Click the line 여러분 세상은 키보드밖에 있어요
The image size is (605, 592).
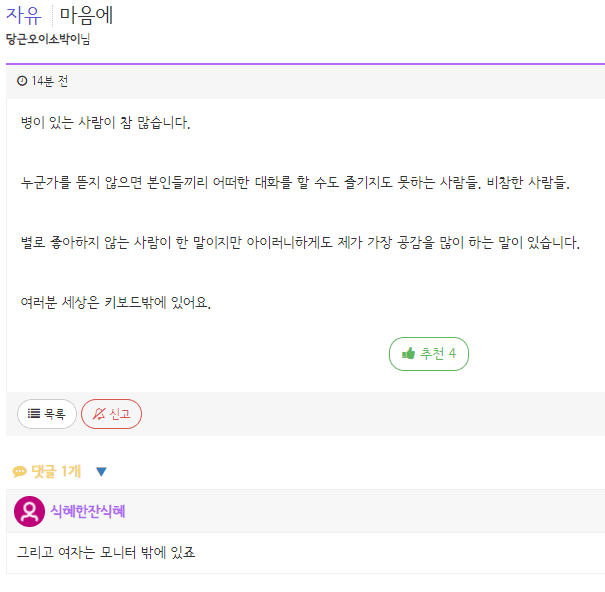click(116, 302)
